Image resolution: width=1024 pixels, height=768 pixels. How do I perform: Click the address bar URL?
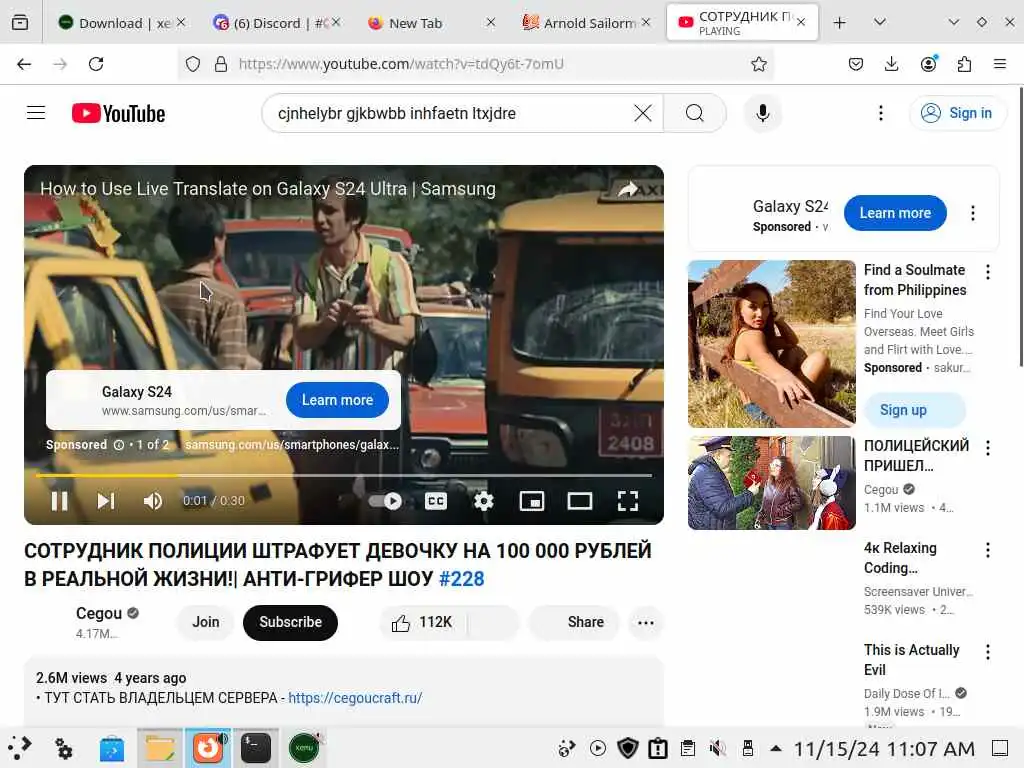click(x=402, y=64)
